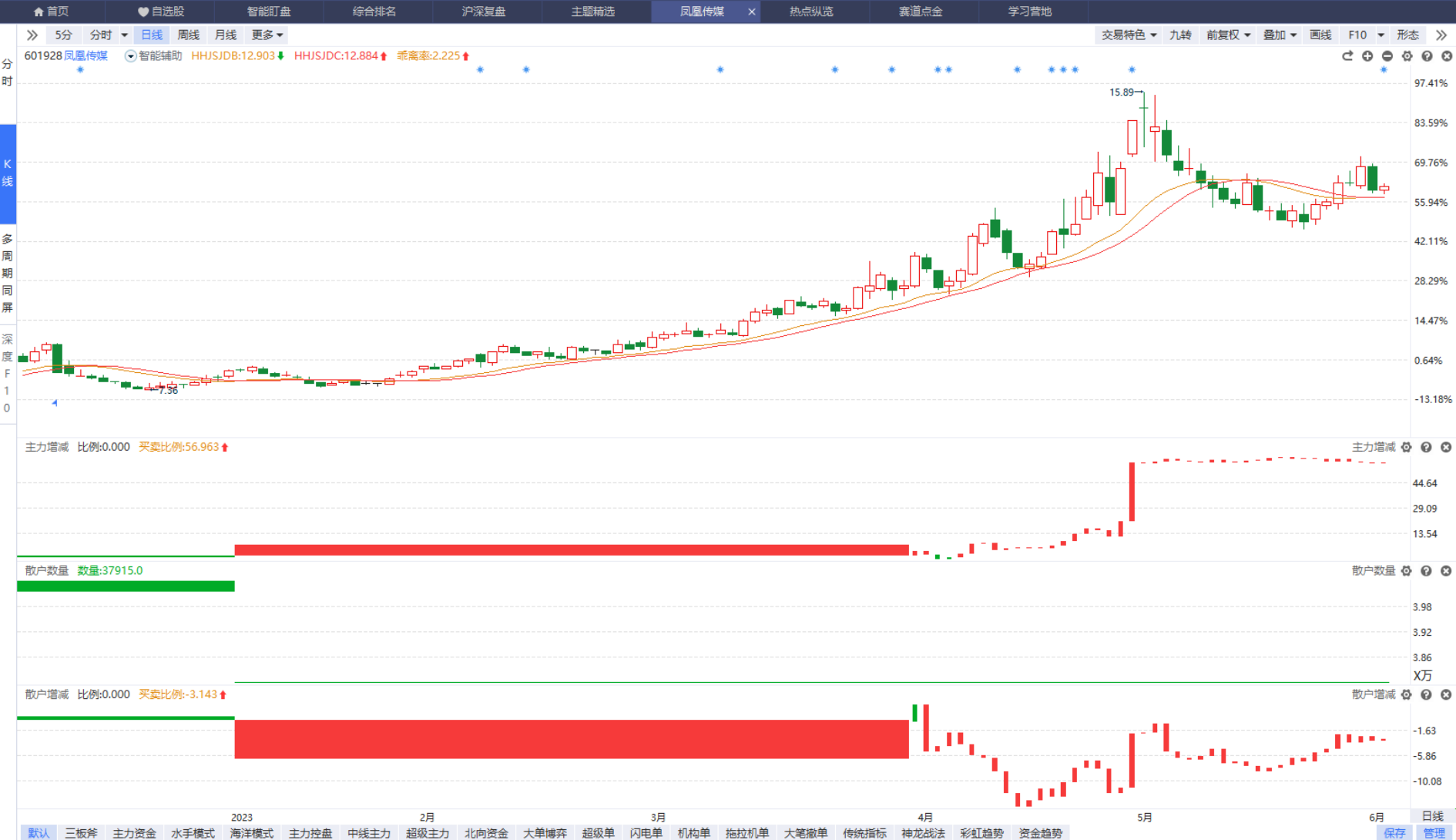
Task: Open the dropdown arrow next to 分时
Action: pyautogui.click(x=124, y=35)
